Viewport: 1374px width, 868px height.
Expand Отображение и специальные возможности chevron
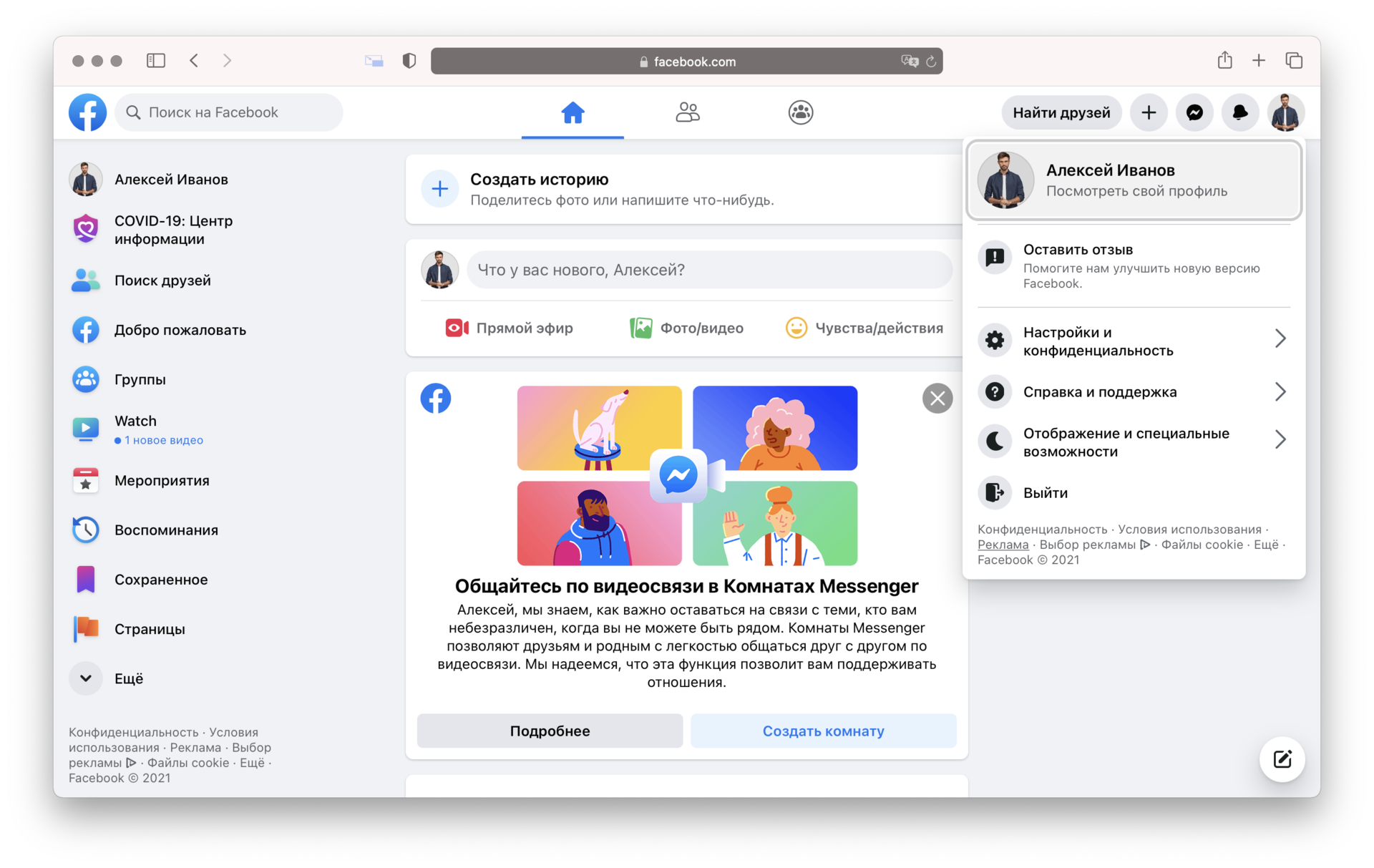[1280, 439]
